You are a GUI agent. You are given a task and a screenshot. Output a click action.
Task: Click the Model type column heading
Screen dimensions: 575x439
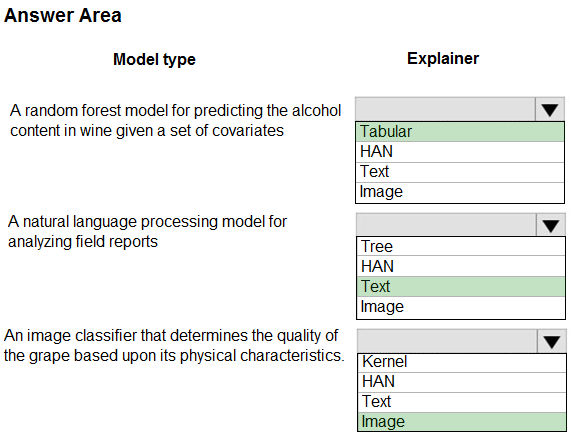pos(154,59)
